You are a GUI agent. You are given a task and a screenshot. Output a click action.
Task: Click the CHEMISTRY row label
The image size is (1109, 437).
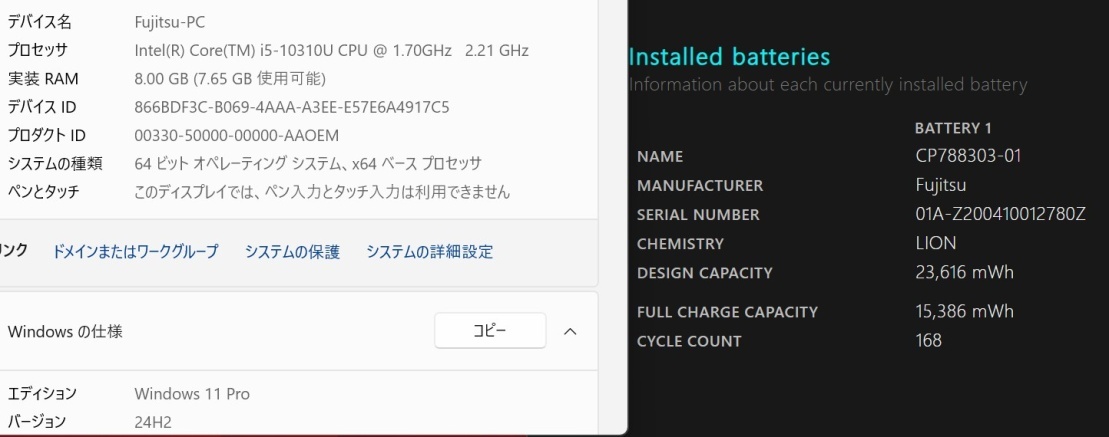[680, 243]
